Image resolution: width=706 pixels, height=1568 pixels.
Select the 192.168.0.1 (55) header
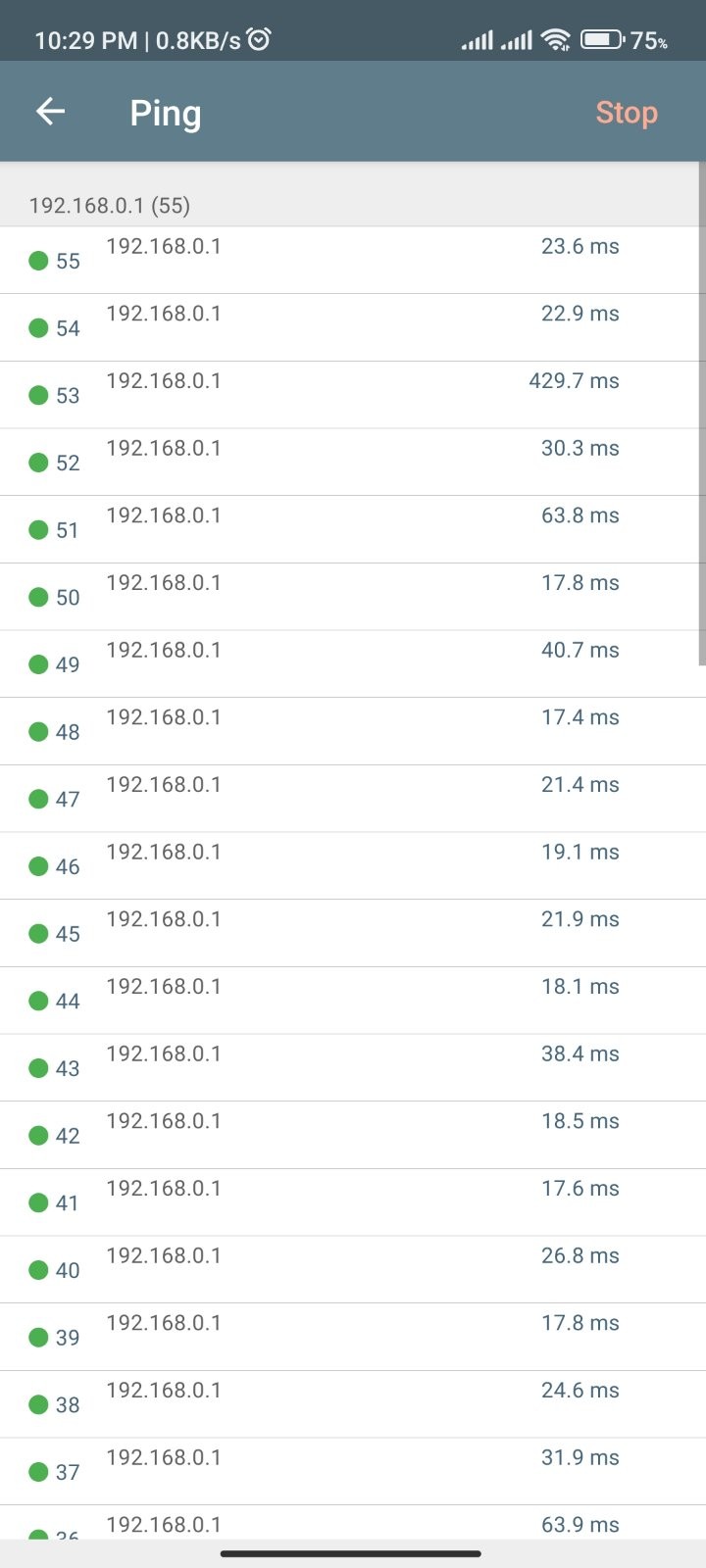click(x=109, y=205)
